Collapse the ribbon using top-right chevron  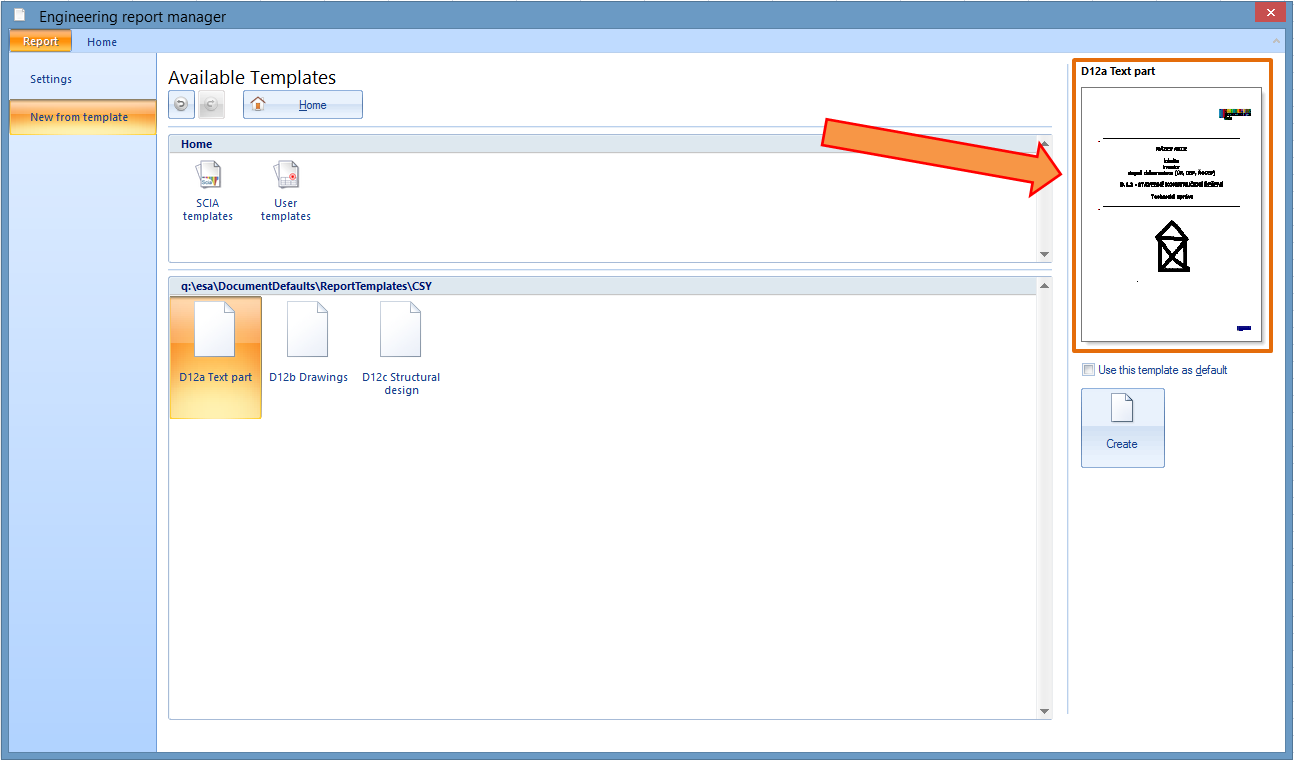(x=1275, y=41)
